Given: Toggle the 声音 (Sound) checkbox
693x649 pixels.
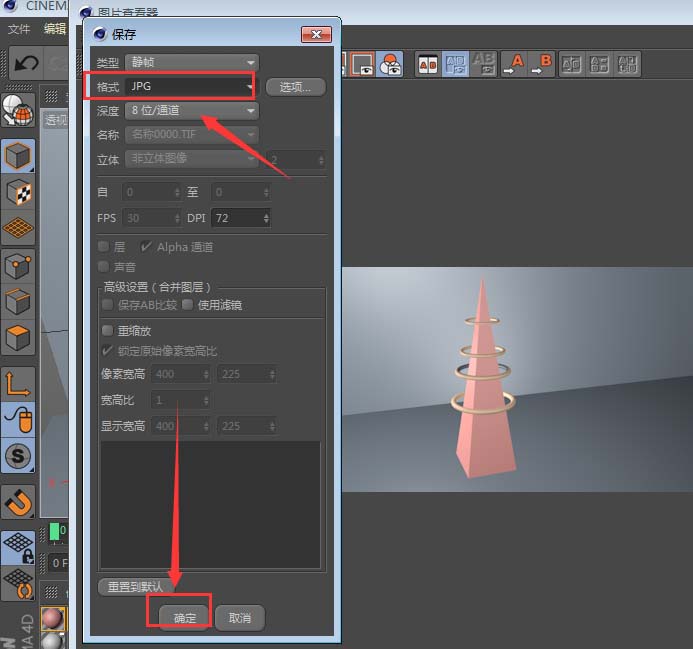Looking at the screenshot, I should [x=104, y=267].
